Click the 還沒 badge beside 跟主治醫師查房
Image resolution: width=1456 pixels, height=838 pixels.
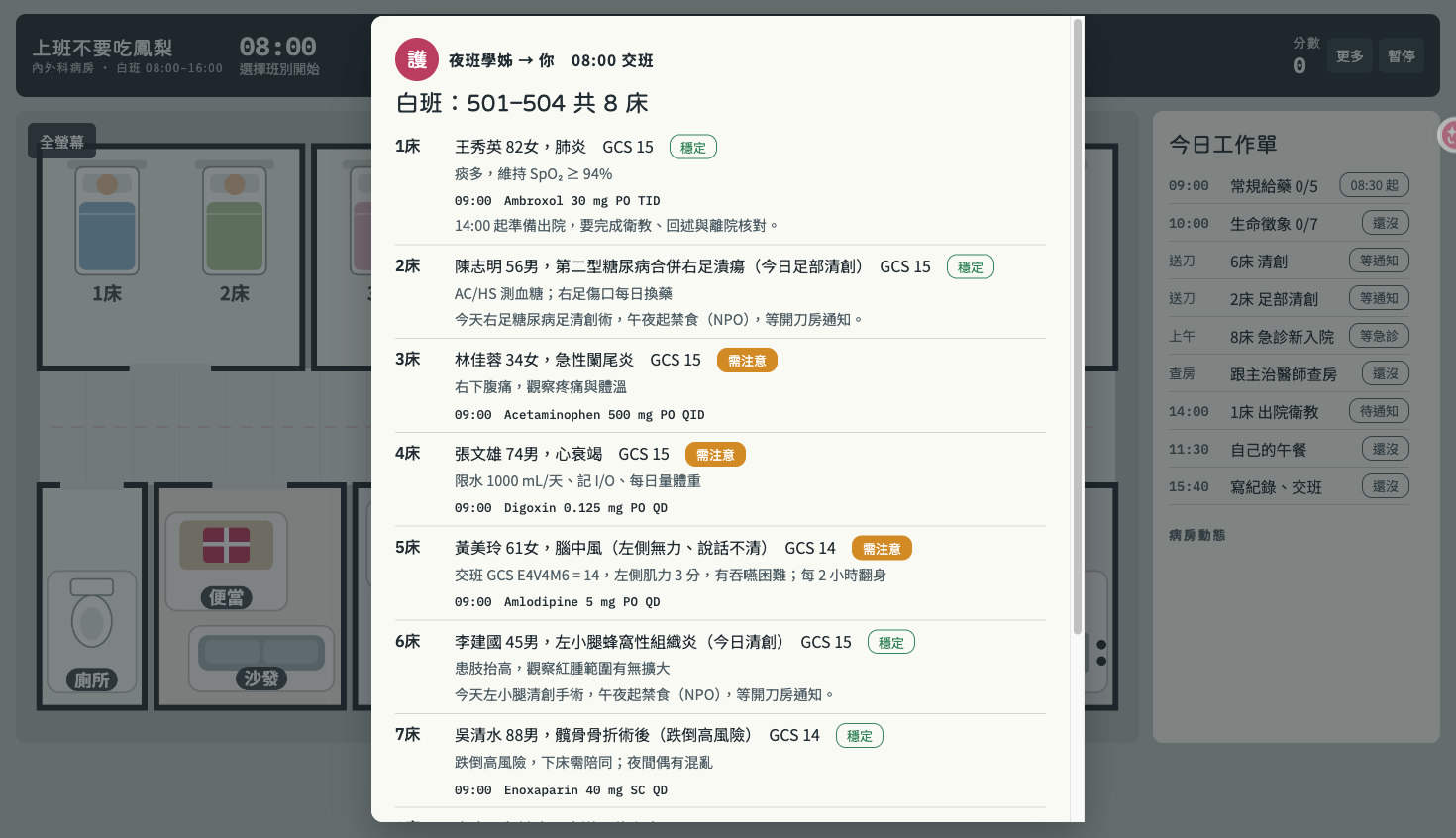1385,373
